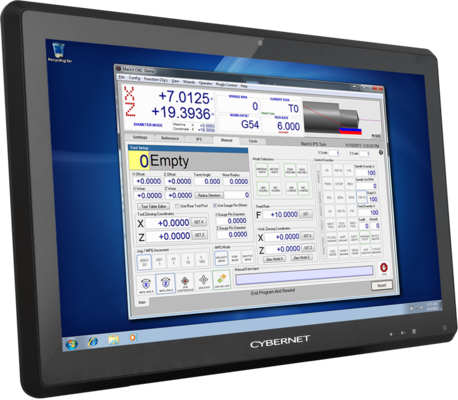Click the Prev Tool button
This screenshot has width=458, height=400.
coord(353,225)
